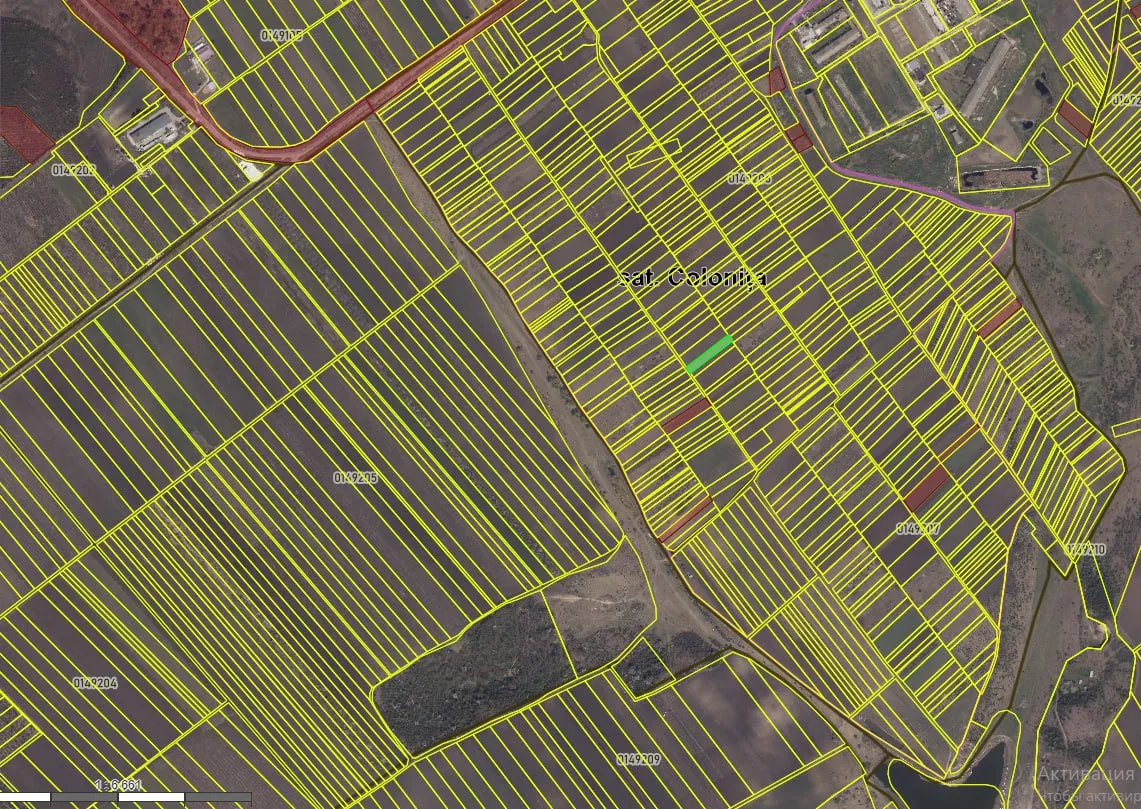Viewport: 1141px width, 809px height.
Task: Select the 0149204 cadastral sector label
Action: click(x=95, y=683)
